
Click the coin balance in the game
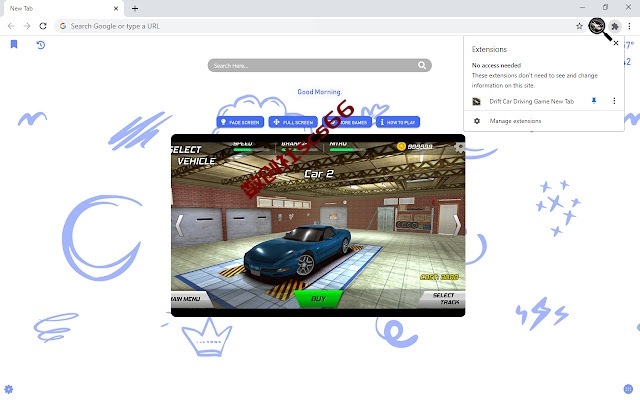[414, 146]
